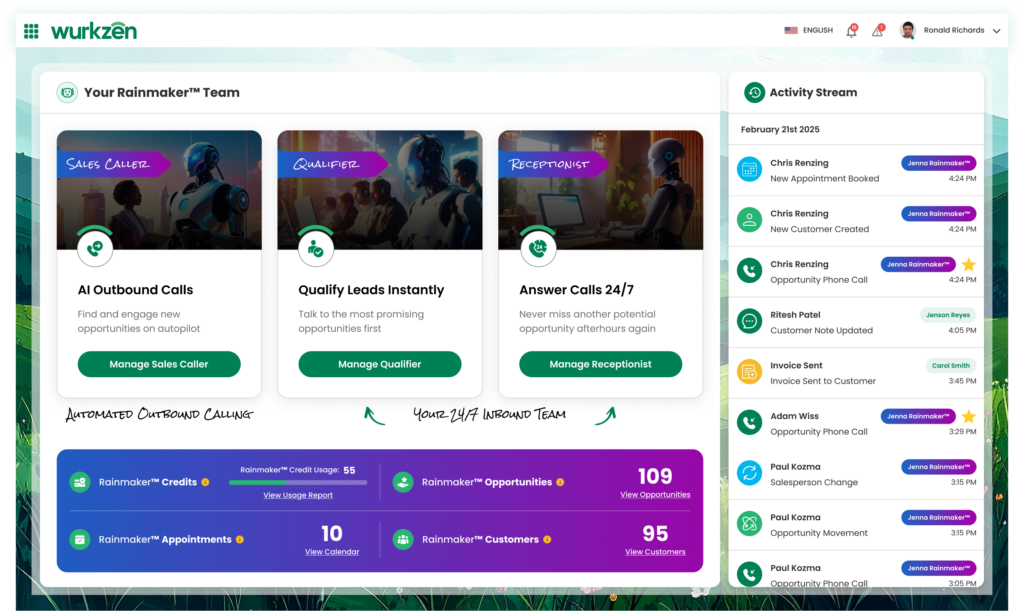Click info icon next to Rainmaker Appointments
The image size is (1024, 611).
[x=240, y=540]
